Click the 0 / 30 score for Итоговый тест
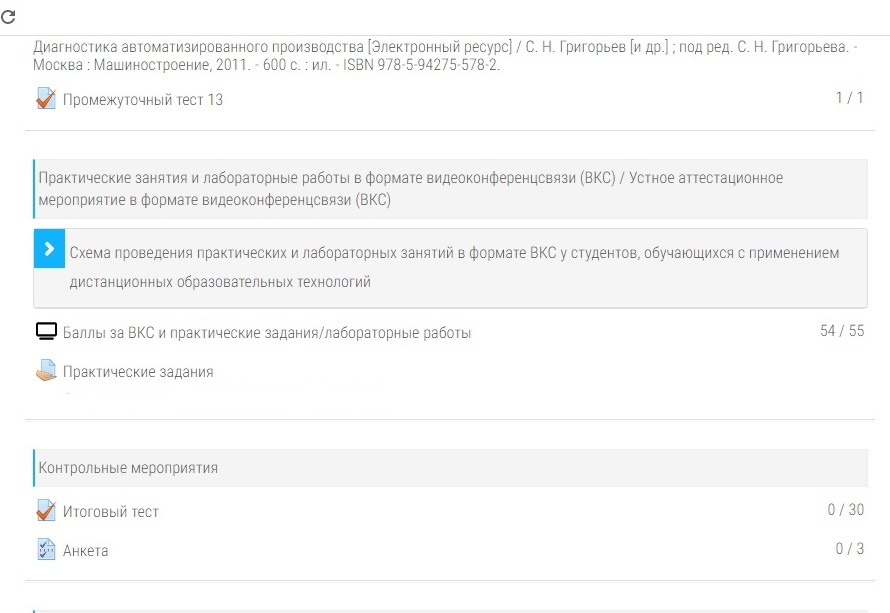The image size is (890, 613). coord(845,510)
